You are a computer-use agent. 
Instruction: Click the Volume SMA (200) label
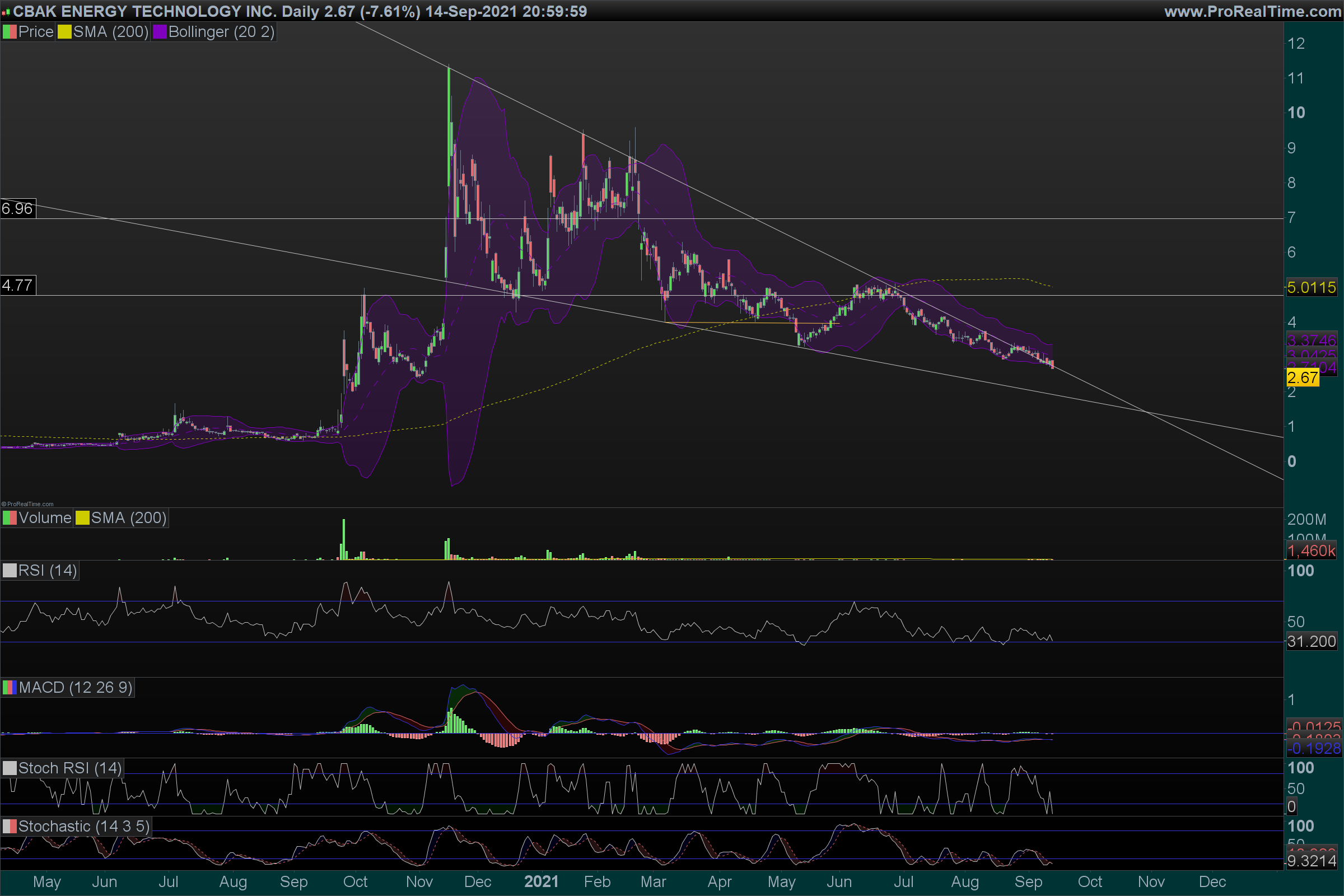point(128,517)
